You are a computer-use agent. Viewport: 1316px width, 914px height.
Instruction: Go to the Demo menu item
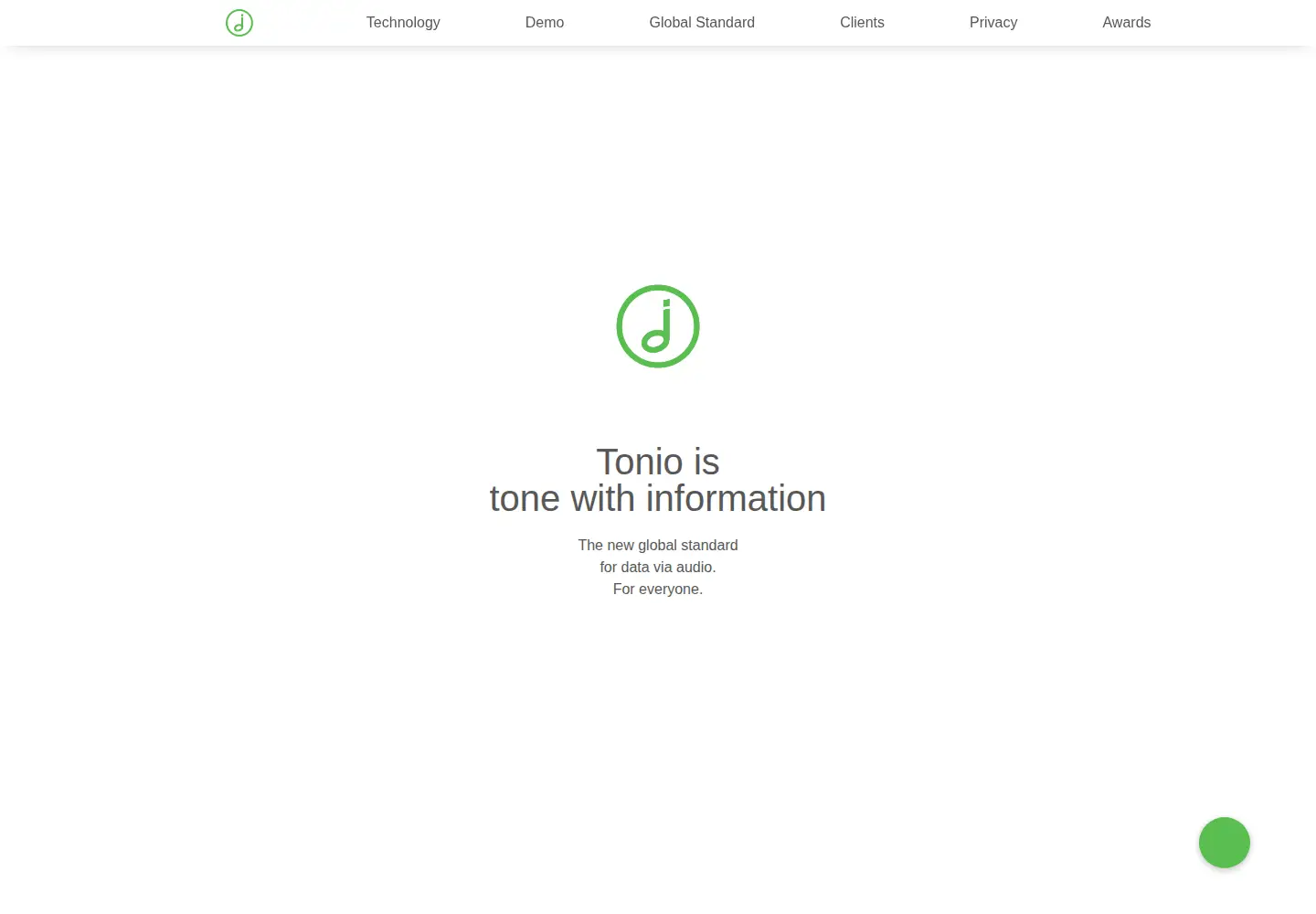[x=545, y=22]
